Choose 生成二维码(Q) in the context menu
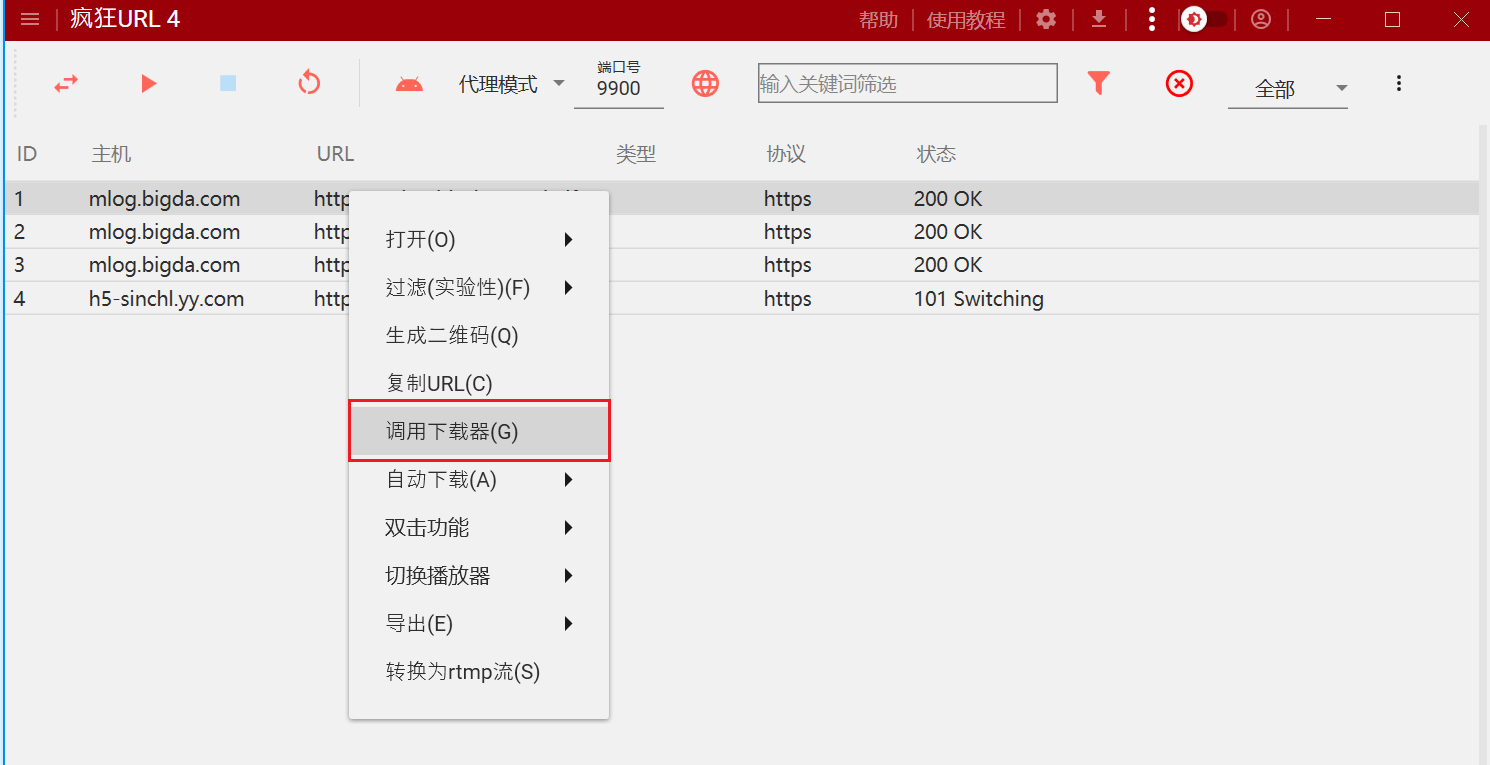 pos(450,335)
